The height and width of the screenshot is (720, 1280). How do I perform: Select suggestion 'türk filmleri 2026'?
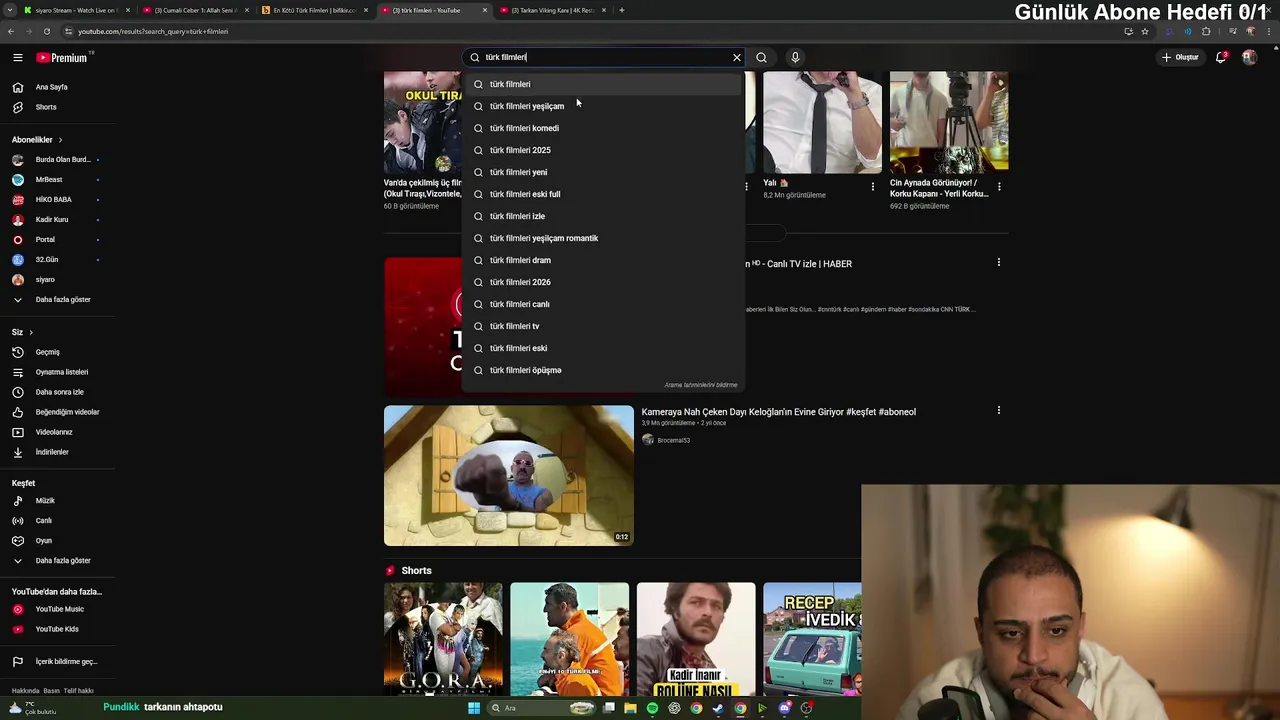coord(603,282)
